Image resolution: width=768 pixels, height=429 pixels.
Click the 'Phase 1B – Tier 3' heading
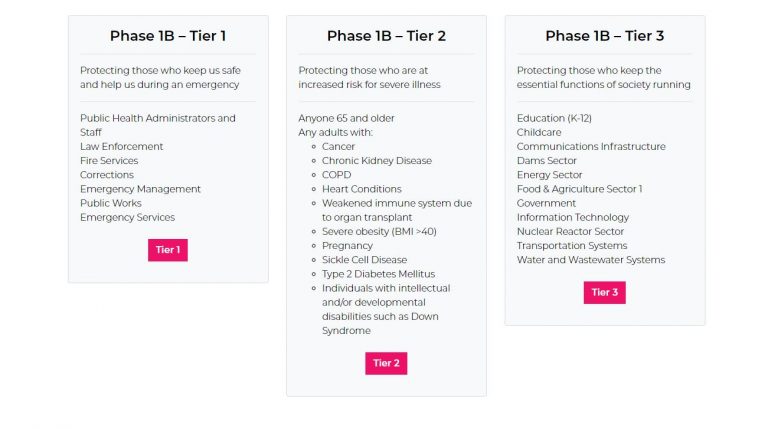605,36
